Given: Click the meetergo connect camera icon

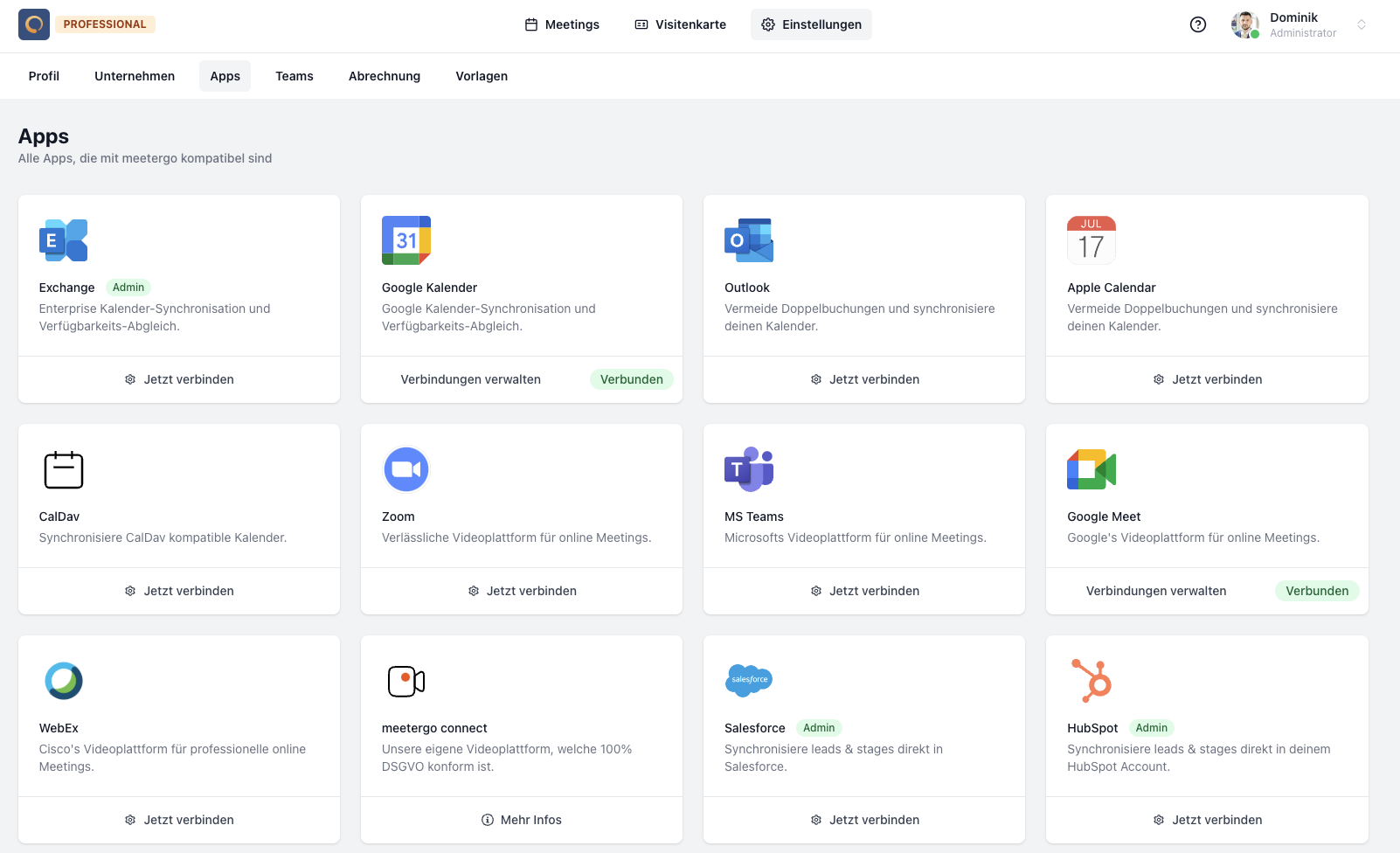Looking at the screenshot, I should [x=406, y=681].
